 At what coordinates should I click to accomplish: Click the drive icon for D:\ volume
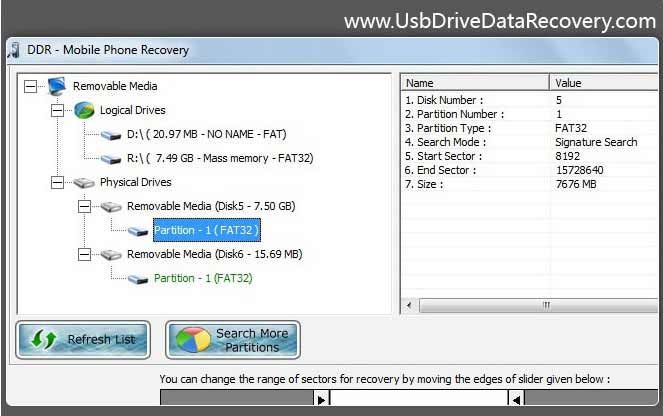[111, 135]
